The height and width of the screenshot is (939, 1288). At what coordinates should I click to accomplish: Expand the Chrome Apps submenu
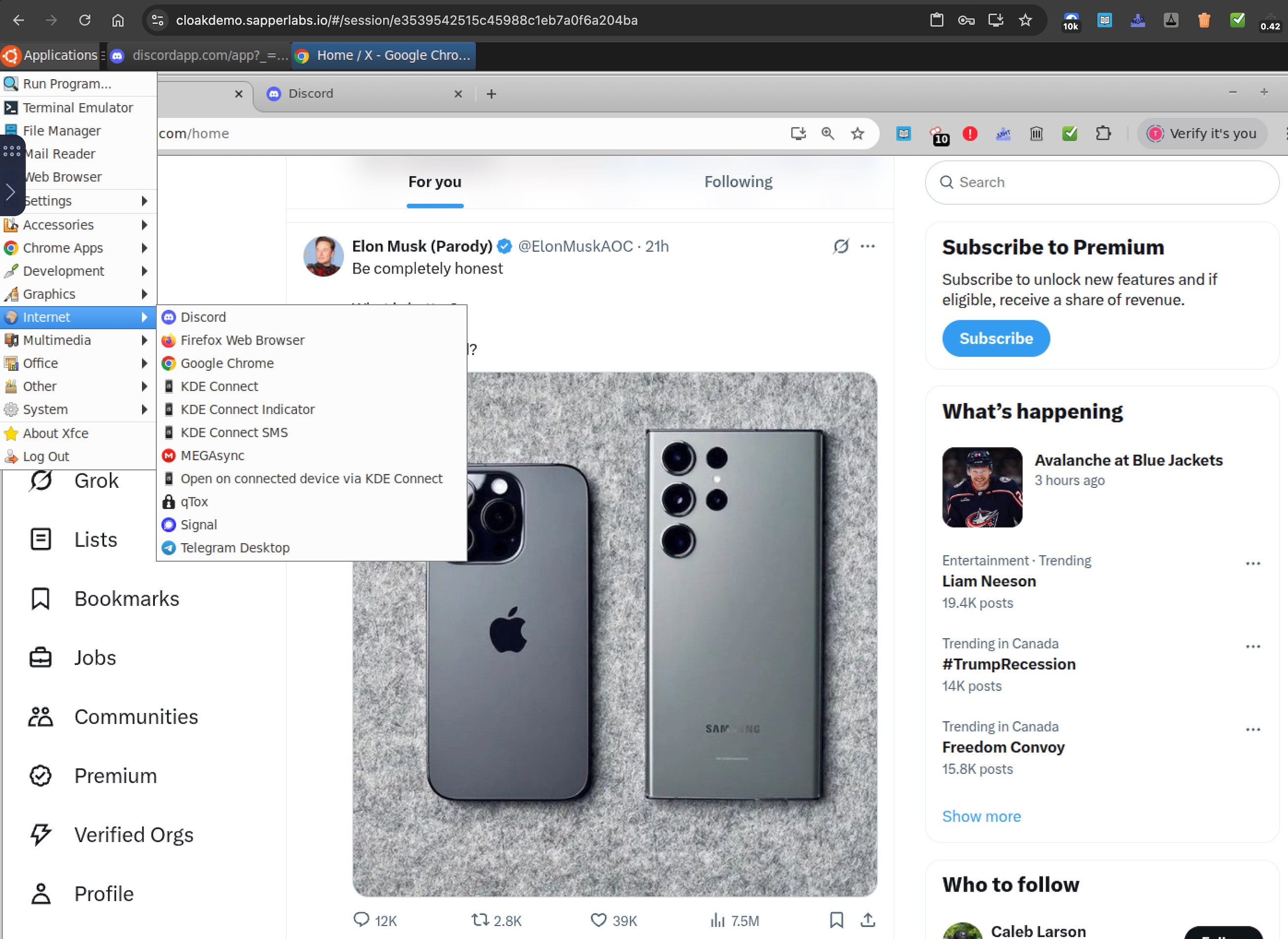coord(78,248)
